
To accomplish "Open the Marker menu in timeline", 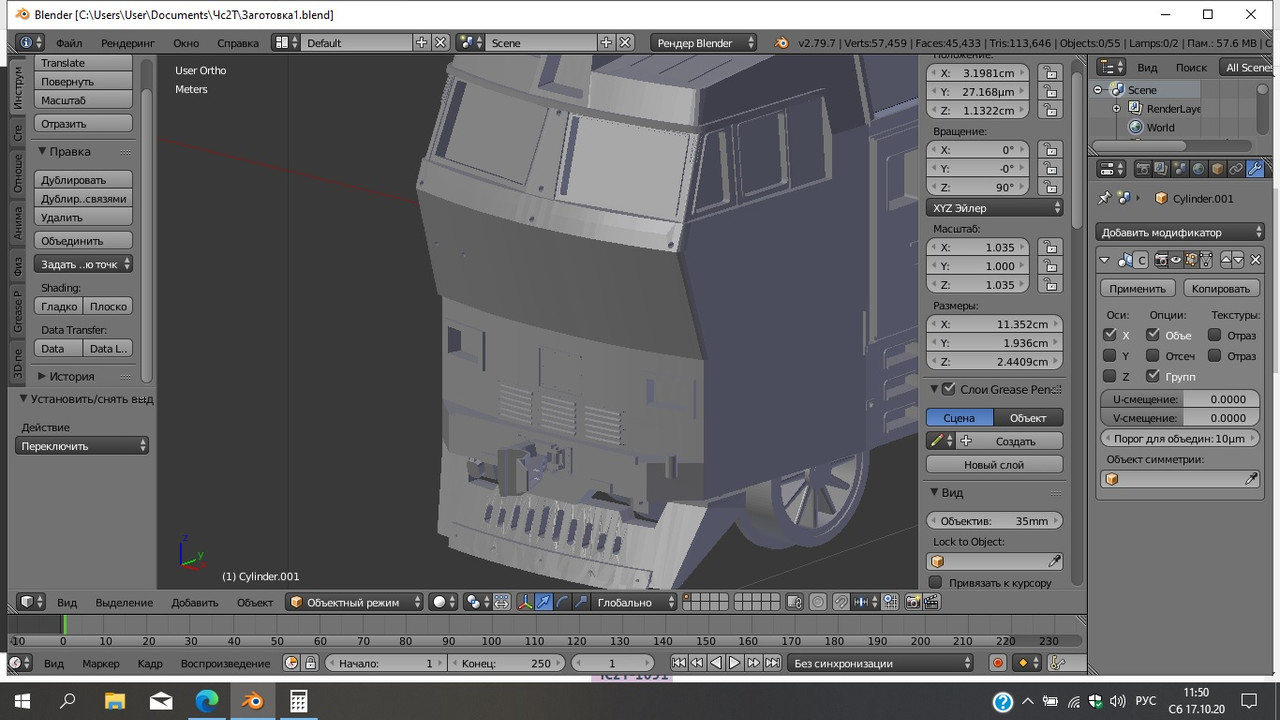I will pyautogui.click(x=100, y=663).
